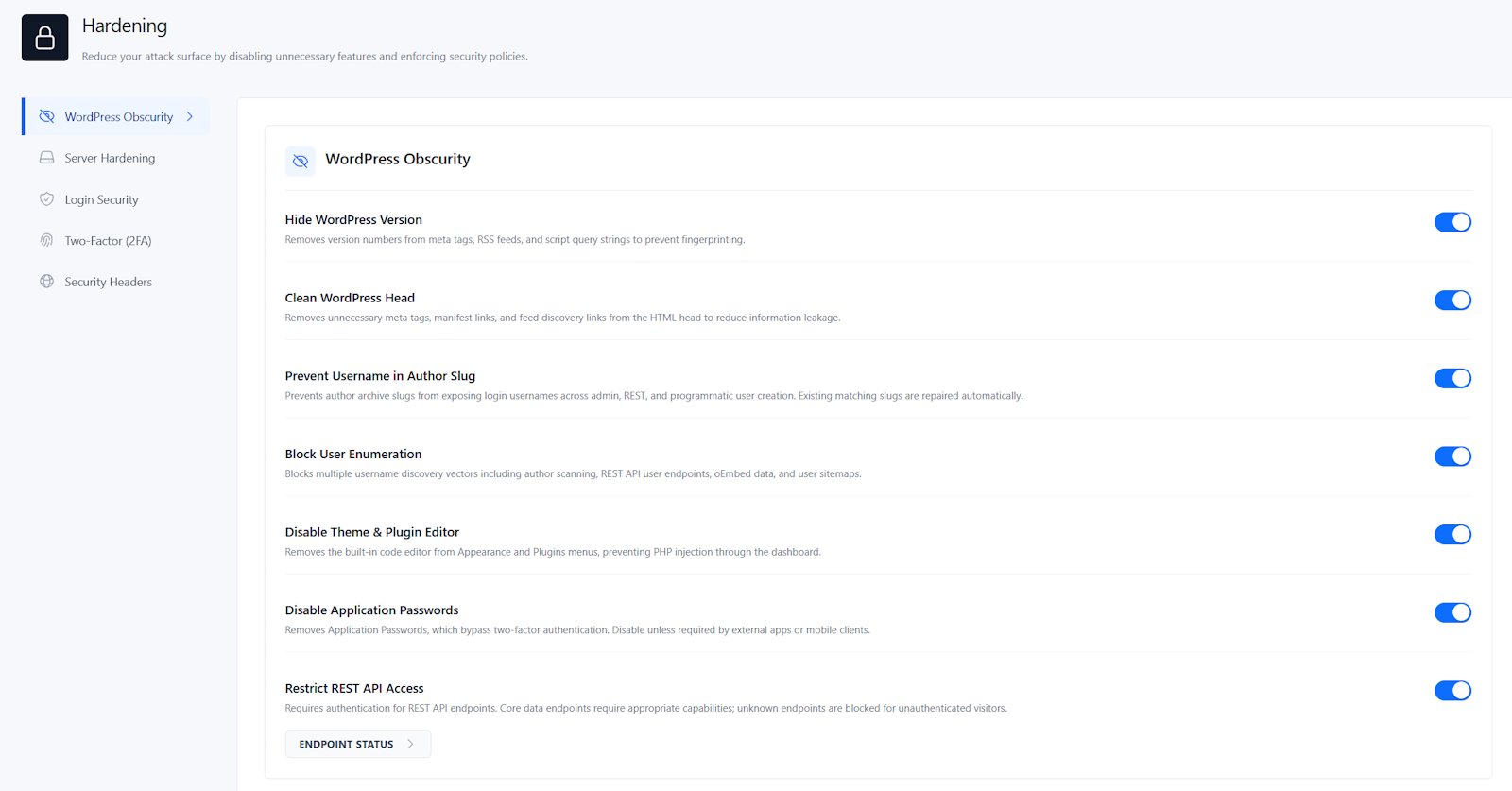Click the ENDPOINT STATUS button
The image size is (1512, 791).
tap(358, 744)
